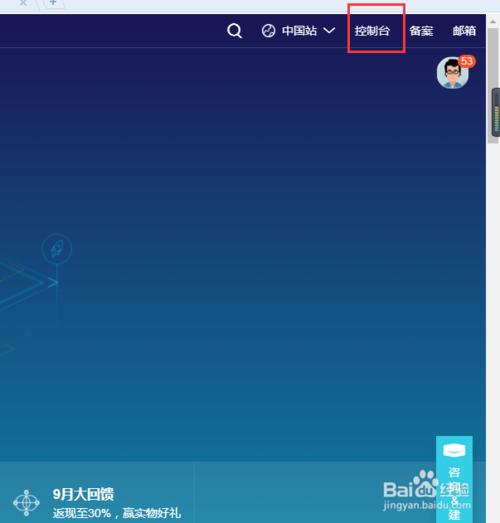The height and width of the screenshot is (523, 500).
Task: Close the current browser tab
Action: (23, 3)
